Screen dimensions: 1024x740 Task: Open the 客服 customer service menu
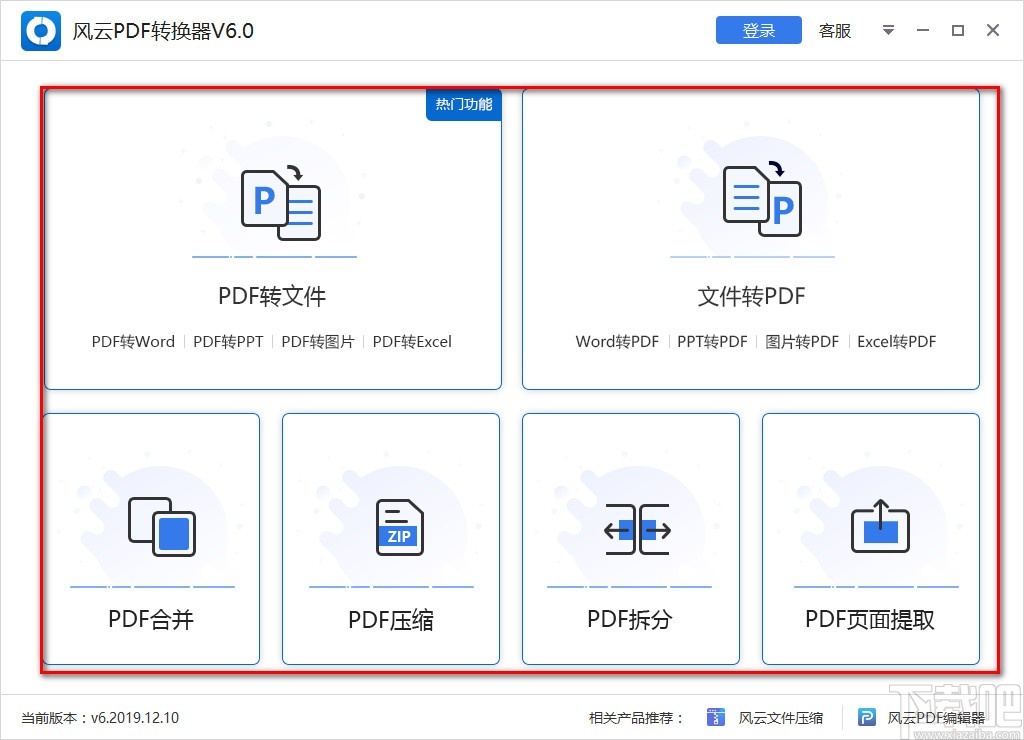(835, 30)
